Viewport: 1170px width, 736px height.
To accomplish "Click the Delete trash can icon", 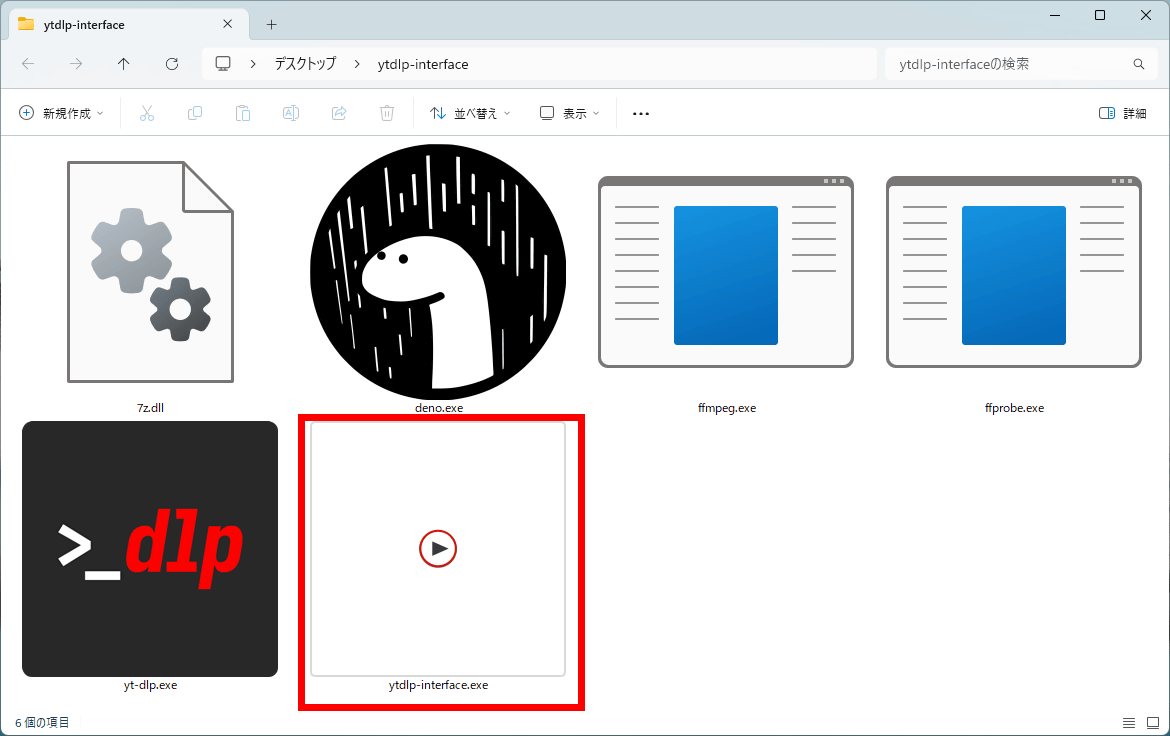I will coord(387,113).
